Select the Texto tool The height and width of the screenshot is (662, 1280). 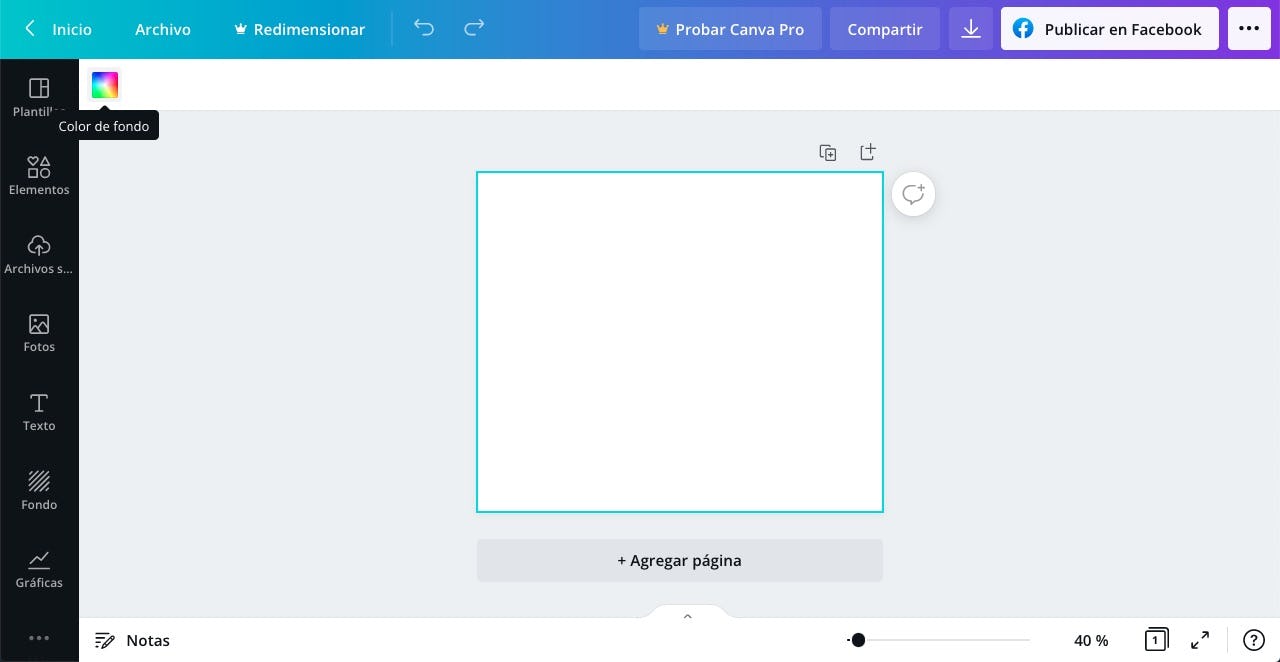tap(39, 412)
